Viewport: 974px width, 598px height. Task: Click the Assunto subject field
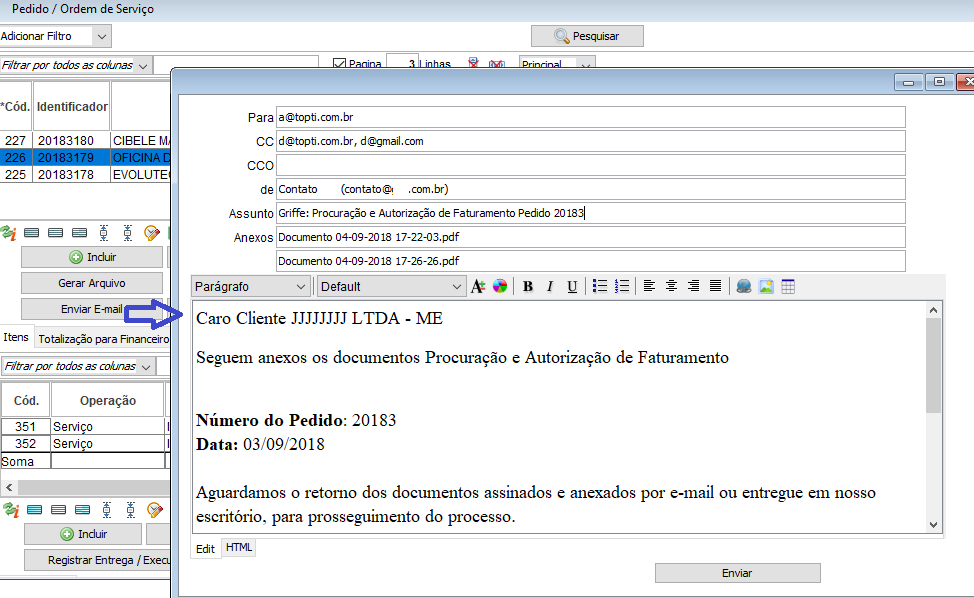click(x=591, y=213)
